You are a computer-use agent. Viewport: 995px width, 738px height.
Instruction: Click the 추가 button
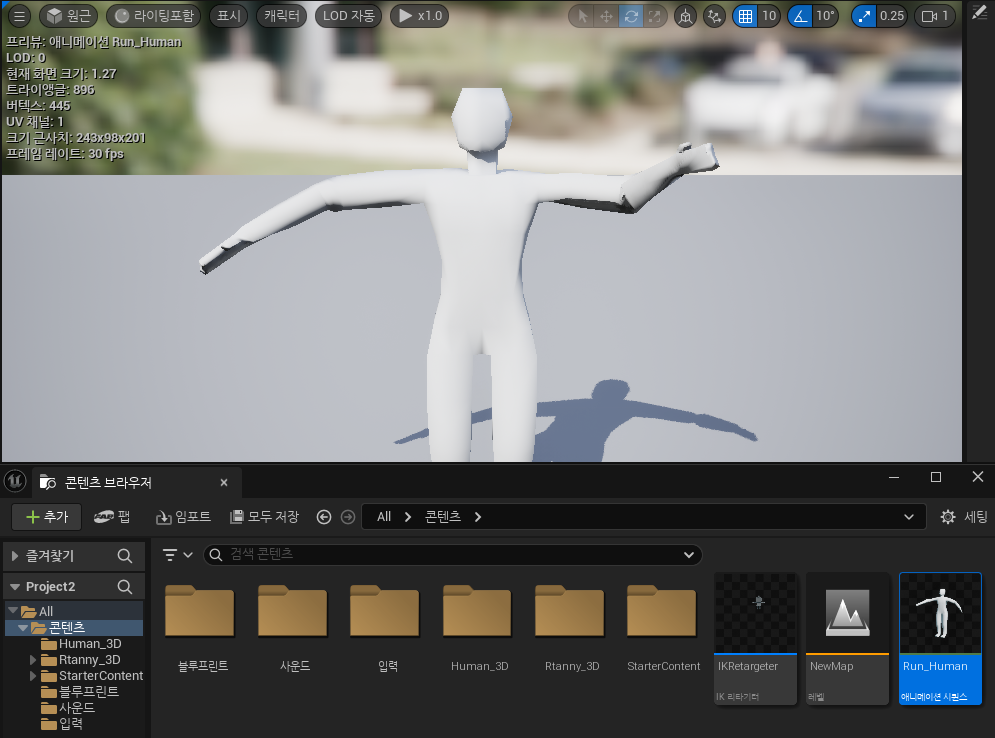point(47,517)
